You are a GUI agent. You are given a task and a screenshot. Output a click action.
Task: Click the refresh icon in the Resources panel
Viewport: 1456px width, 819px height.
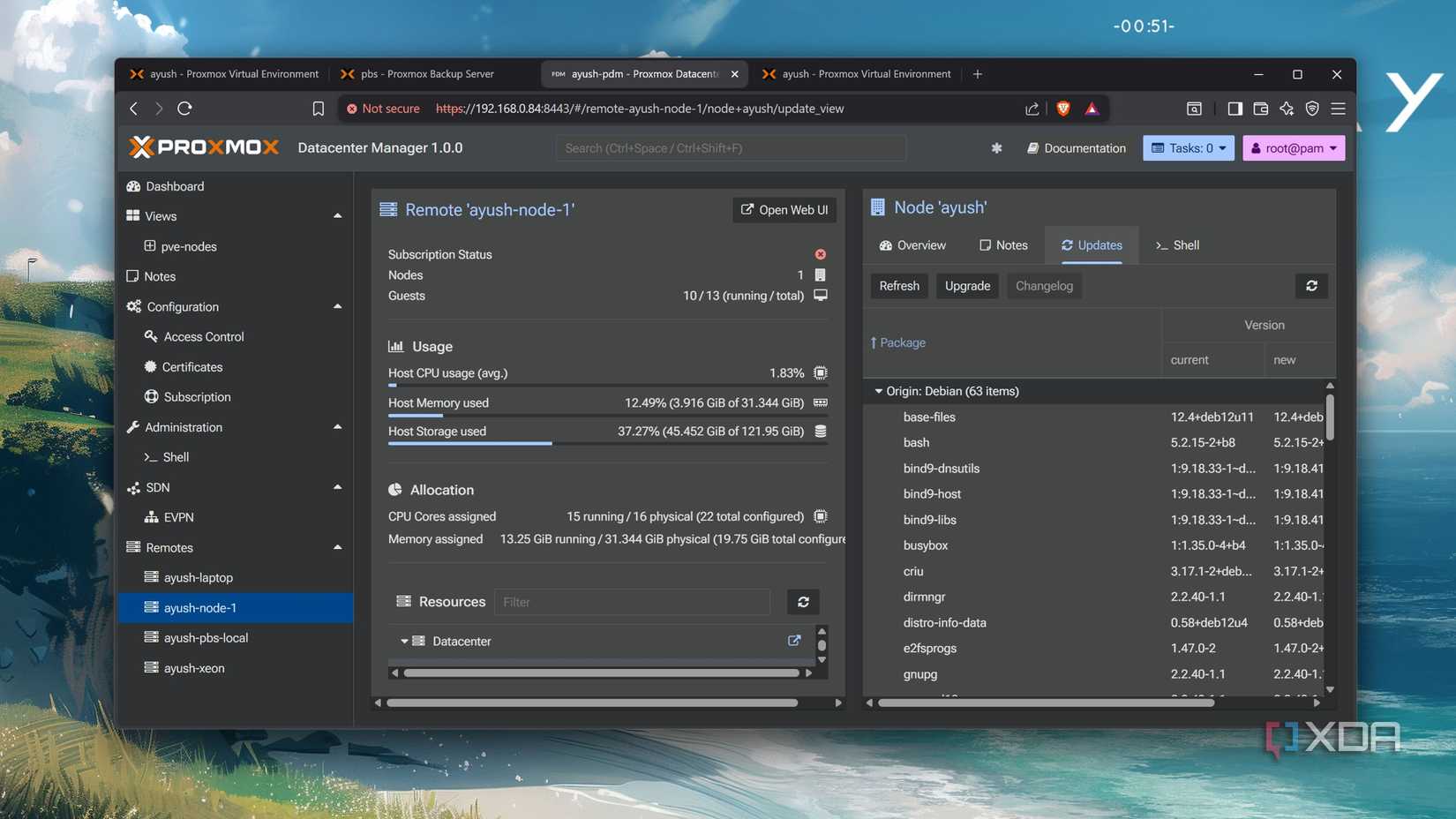click(802, 602)
